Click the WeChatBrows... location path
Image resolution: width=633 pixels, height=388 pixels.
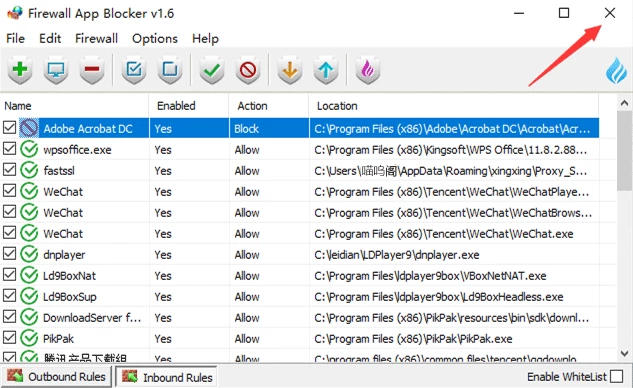(x=453, y=213)
